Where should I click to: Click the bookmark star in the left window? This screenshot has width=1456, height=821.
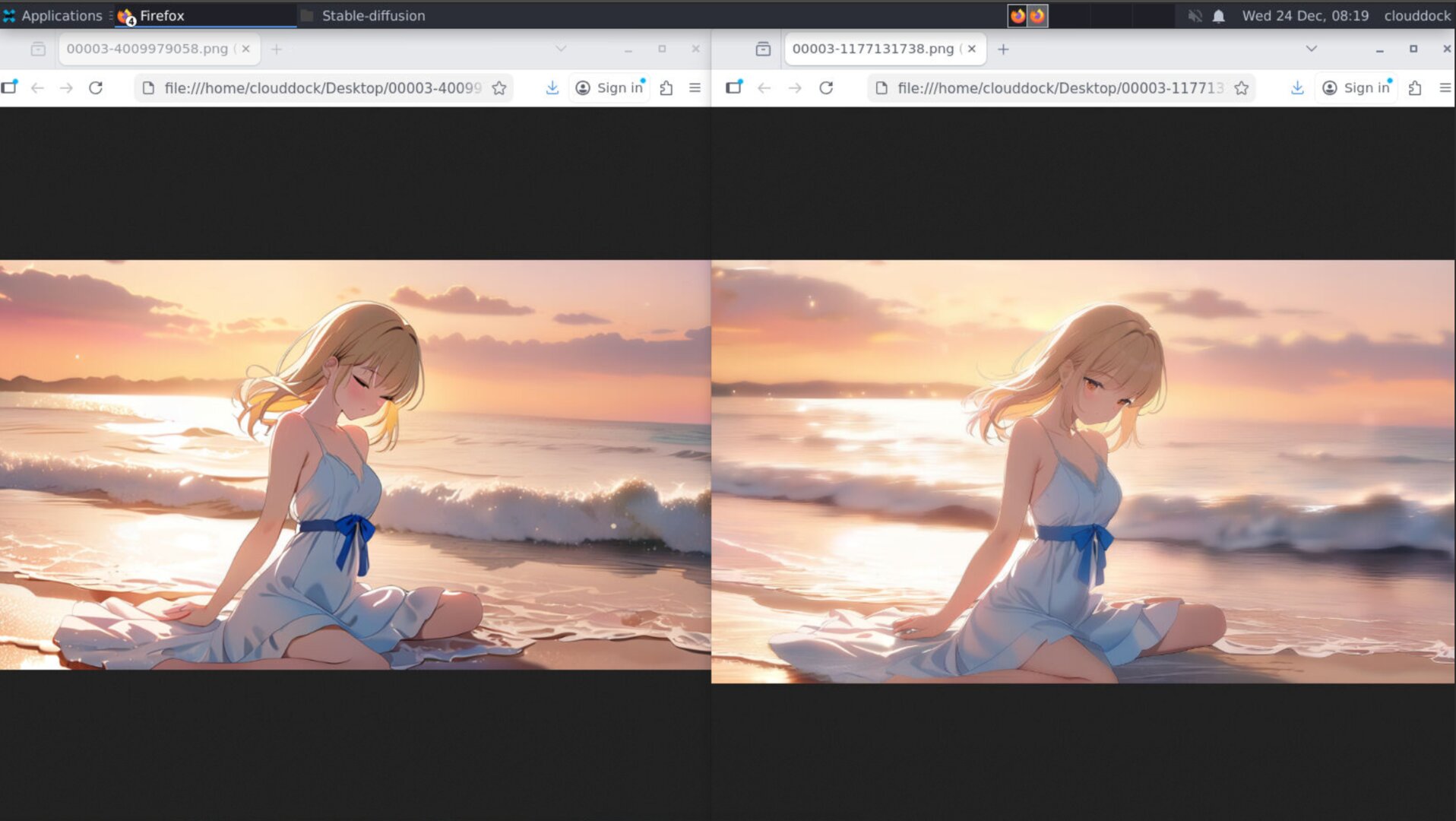499,88
